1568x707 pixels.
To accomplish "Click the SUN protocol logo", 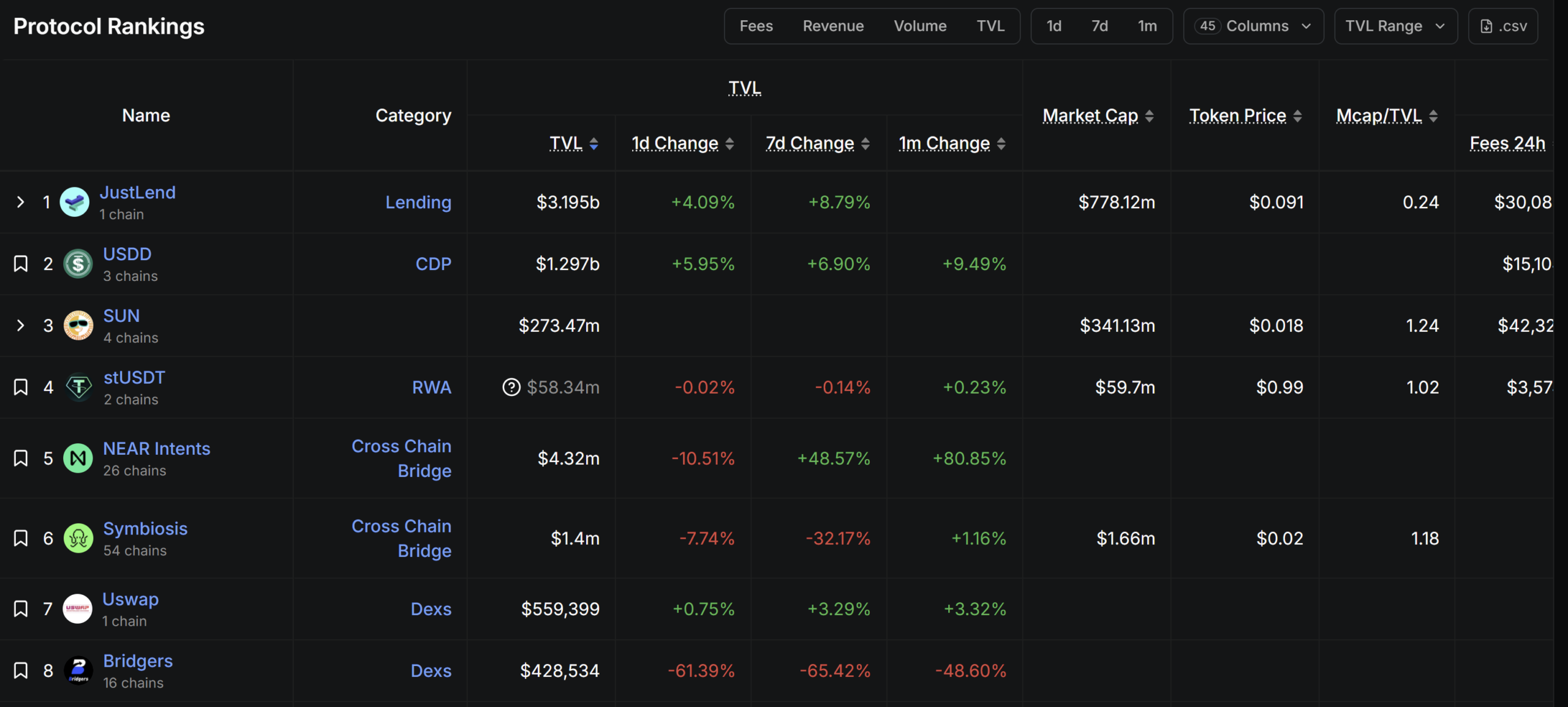I will point(78,326).
